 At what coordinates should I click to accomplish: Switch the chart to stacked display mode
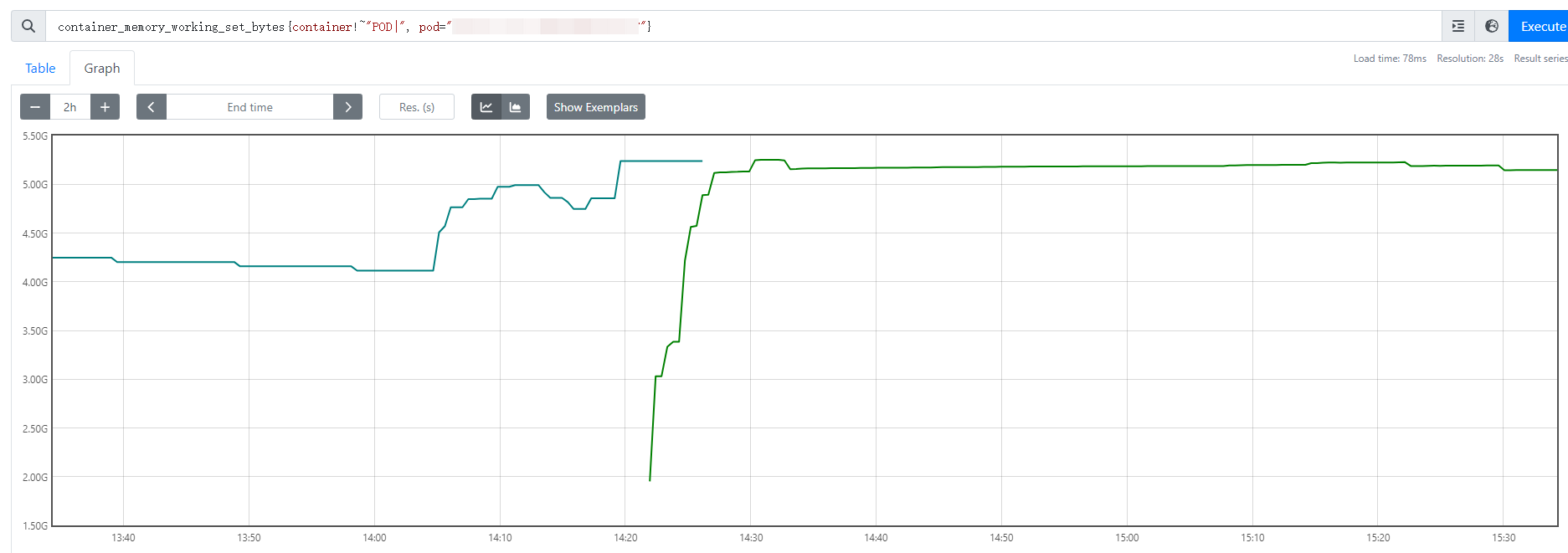point(514,106)
